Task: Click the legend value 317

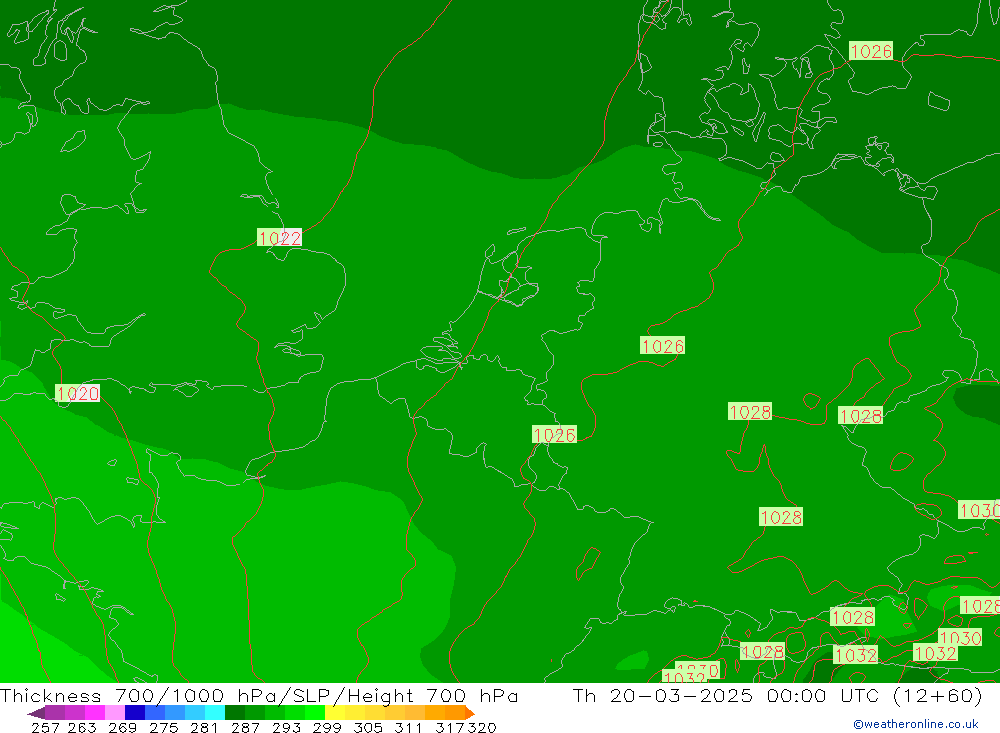Action: point(450,727)
